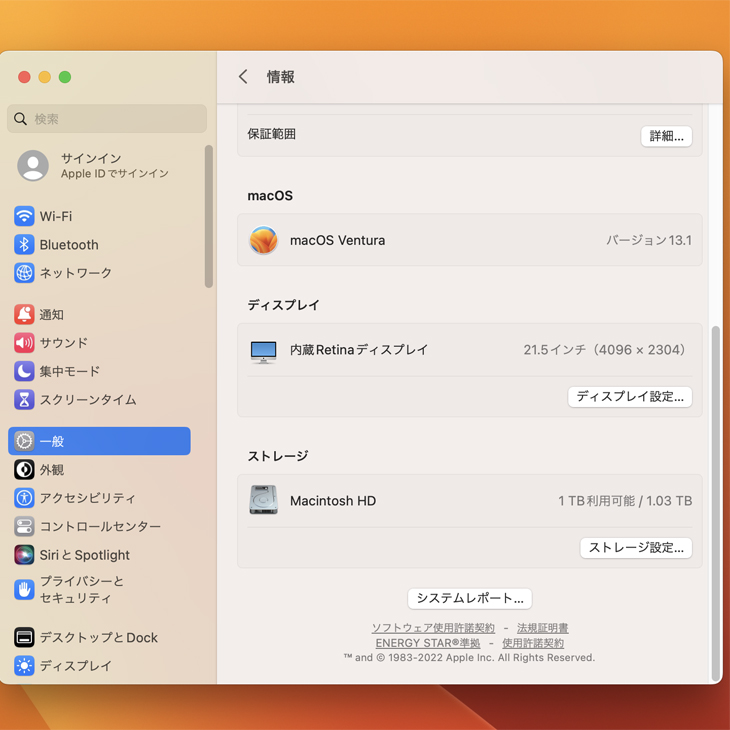
Task: Click the macOS Ventura name text
Action: (x=338, y=240)
